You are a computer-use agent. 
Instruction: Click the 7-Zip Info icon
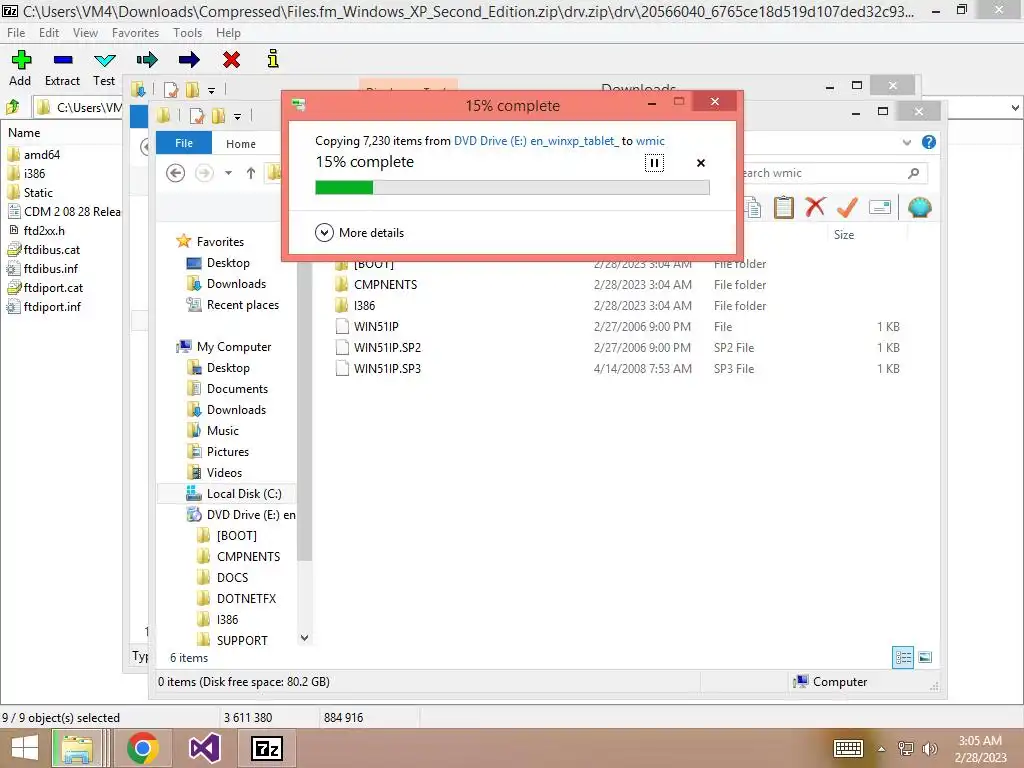(273, 59)
